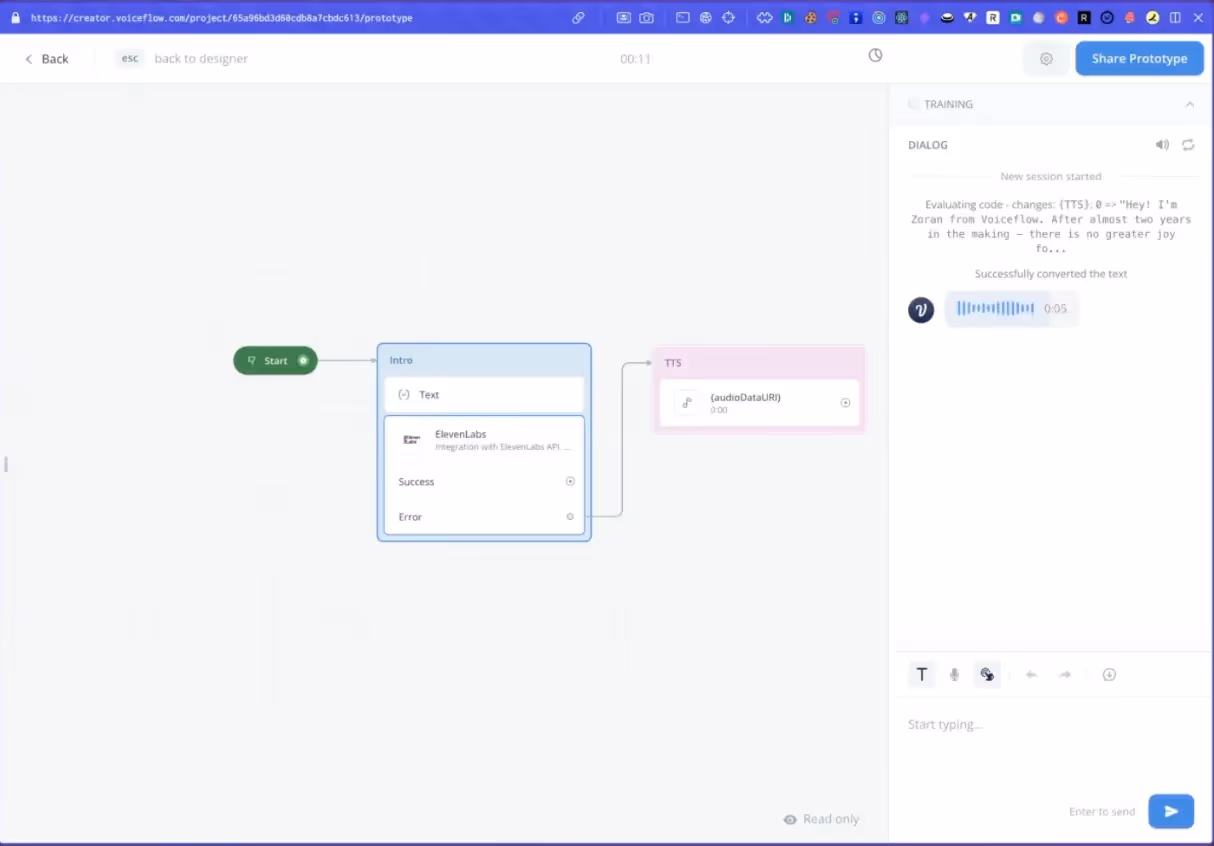Focus the Start typing message field
The image size is (1214, 846).
pyautogui.click(x=1050, y=725)
